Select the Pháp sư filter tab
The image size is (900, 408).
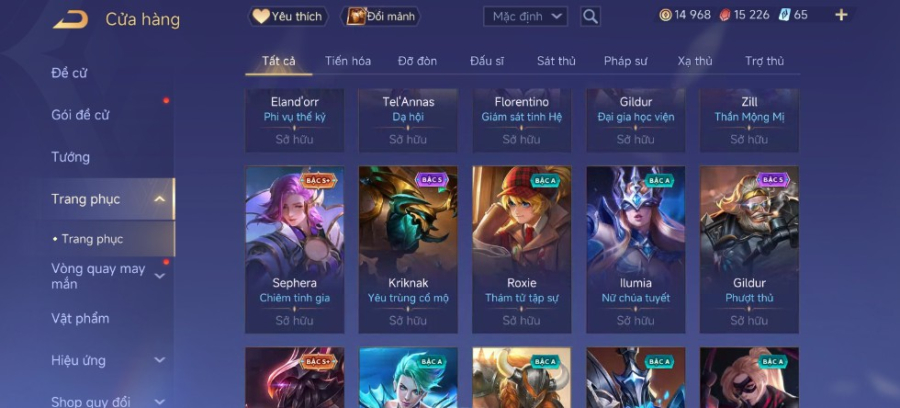625,61
